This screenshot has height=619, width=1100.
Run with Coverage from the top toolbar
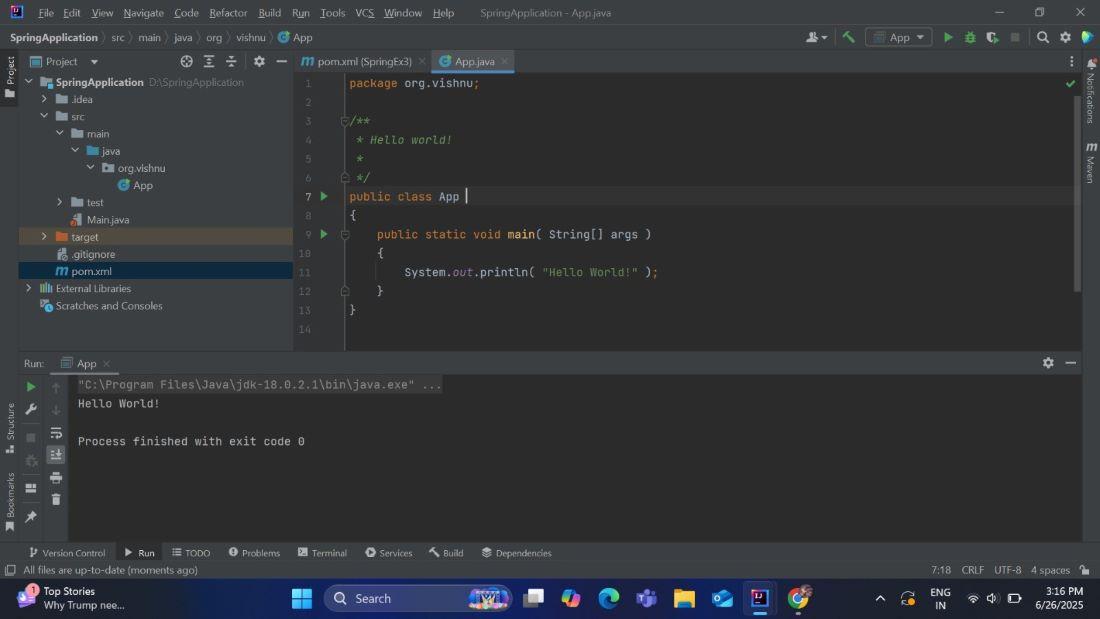(992, 37)
